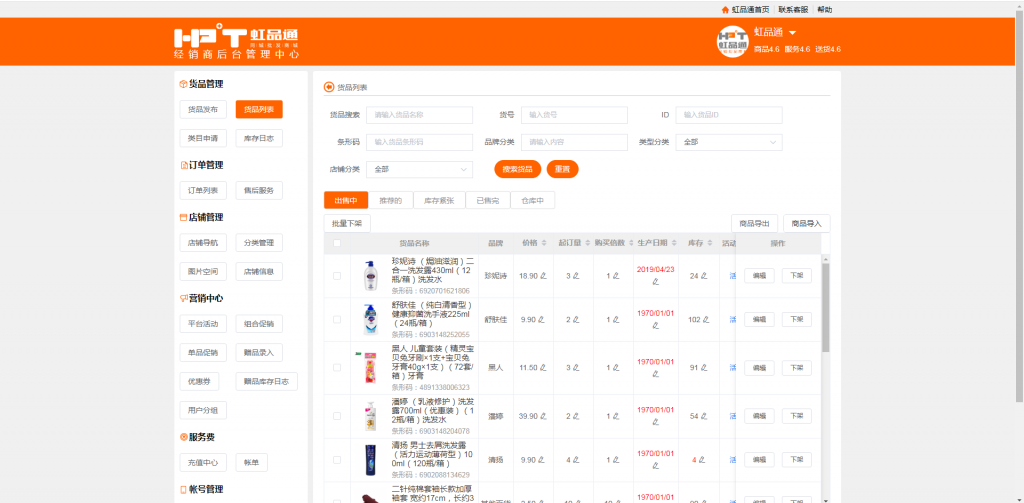This screenshot has width=1024, height=503.
Task: Expand the 店铺分类 dropdown
Action: pyautogui.click(x=419, y=169)
